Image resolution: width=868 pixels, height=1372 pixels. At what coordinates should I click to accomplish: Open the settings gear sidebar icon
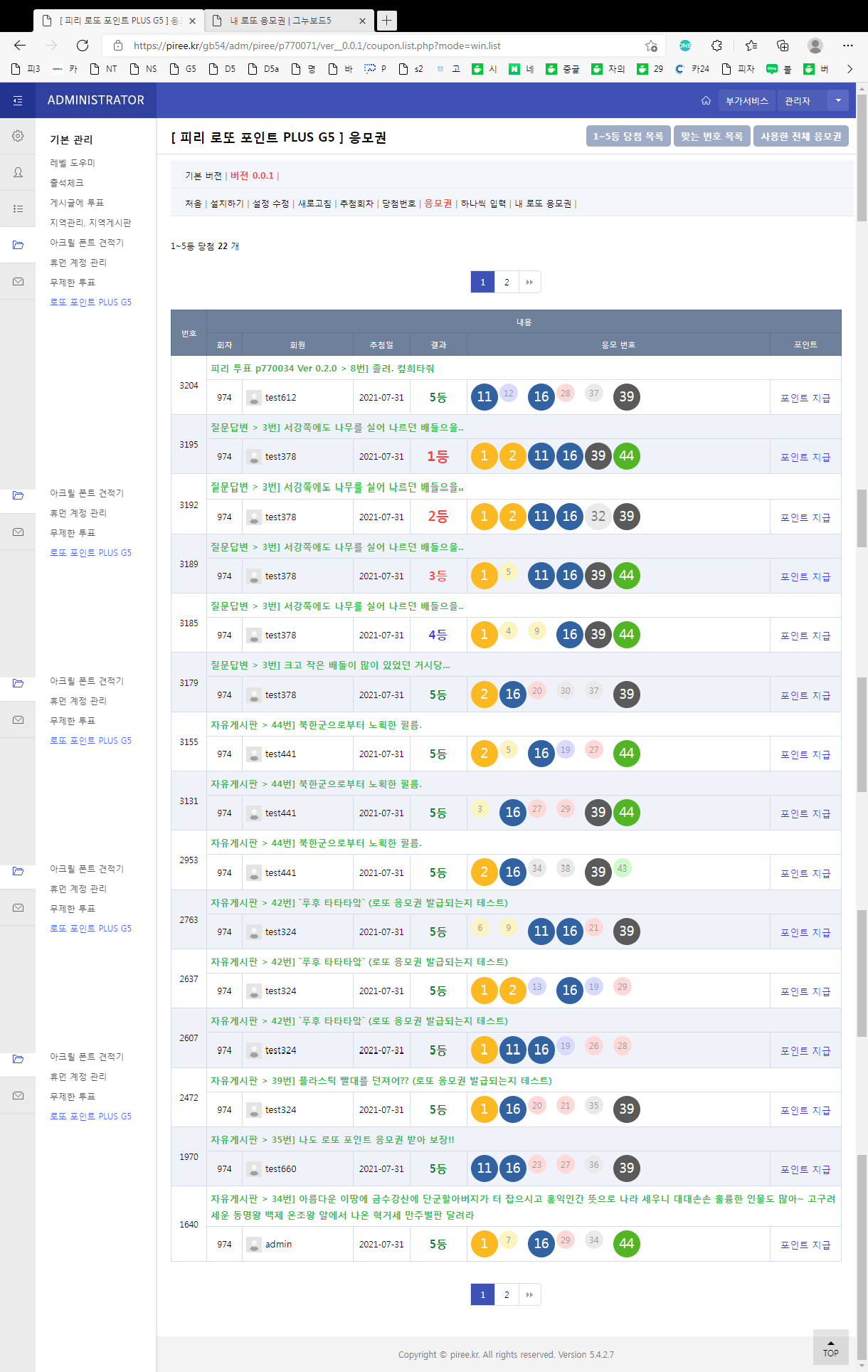pos(18,136)
